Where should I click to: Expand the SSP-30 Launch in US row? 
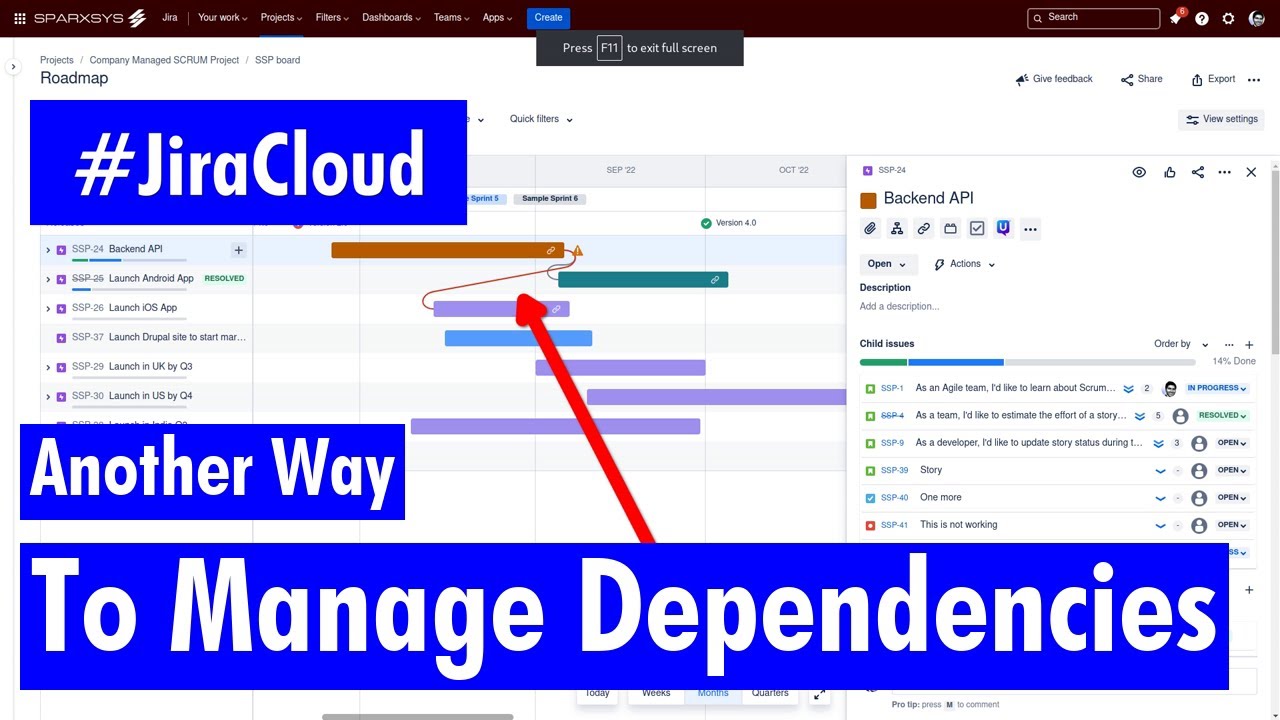[x=48, y=396]
